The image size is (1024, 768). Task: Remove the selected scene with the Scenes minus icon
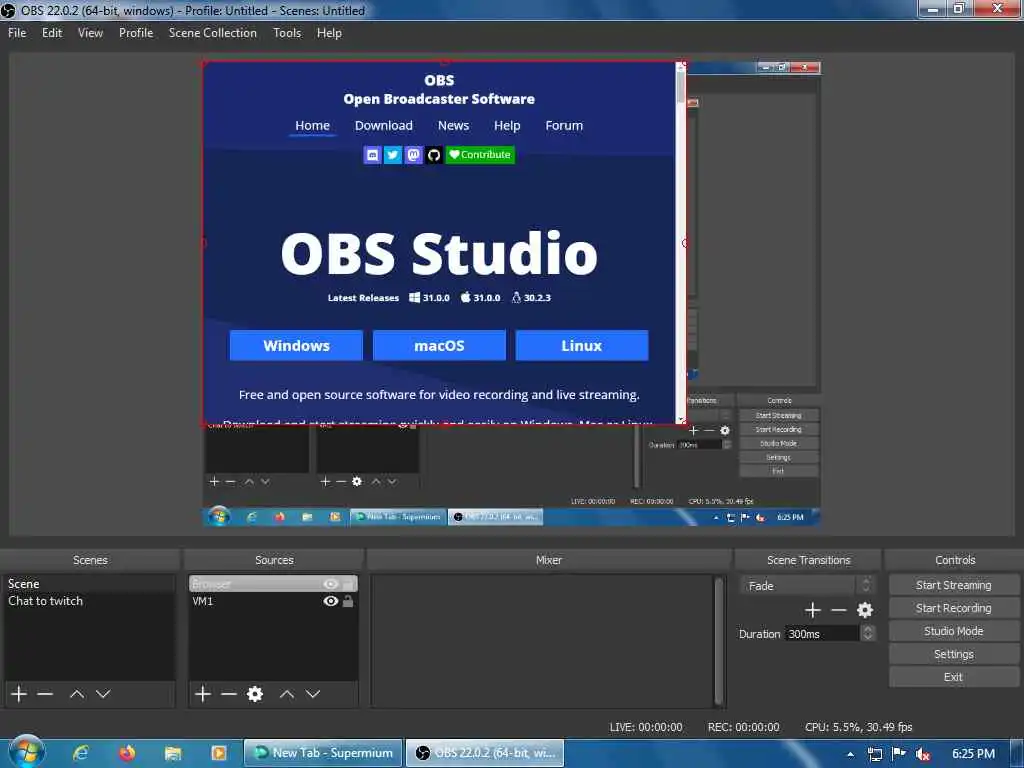pyautogui.click(x=45, y=694)
